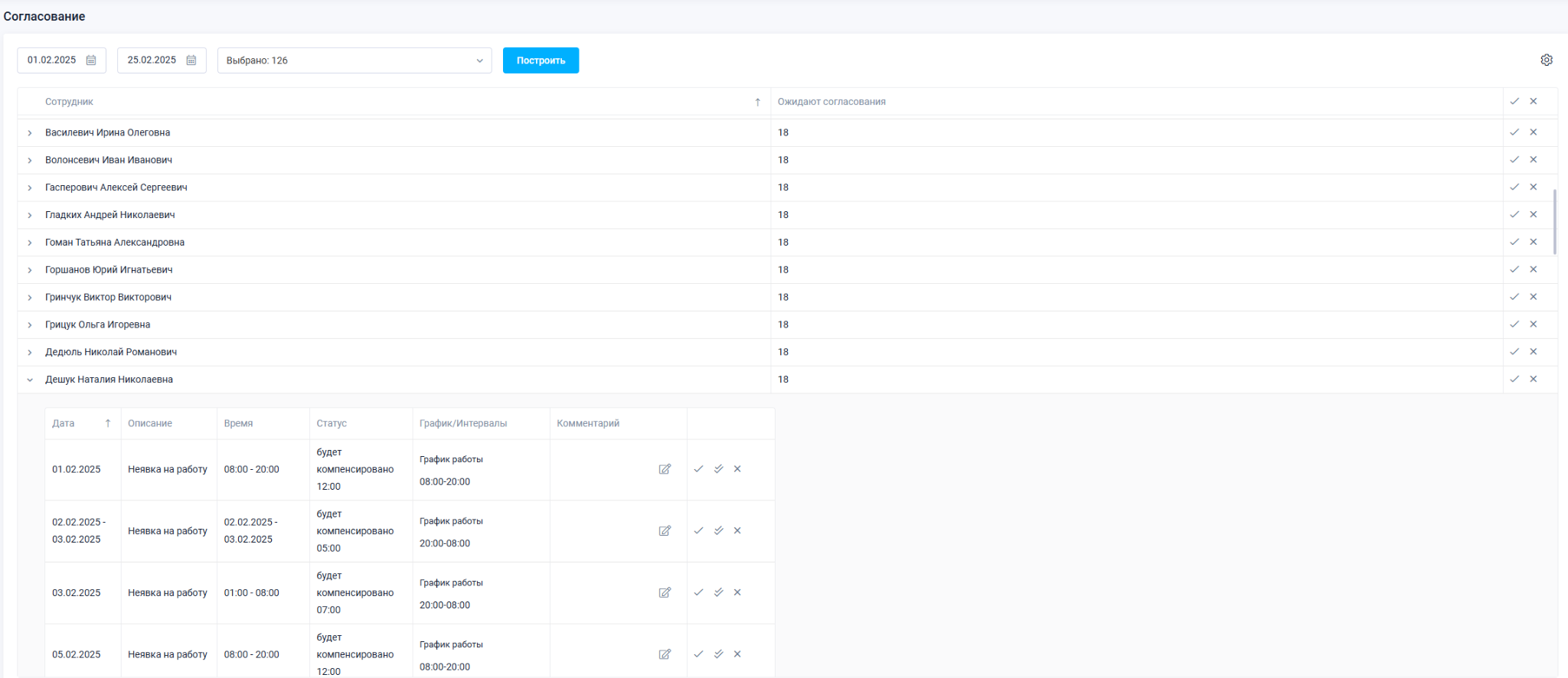Approve all for Грицук Ольга Игоревна
The image size is (1568, 678).
click(1514, 324)
